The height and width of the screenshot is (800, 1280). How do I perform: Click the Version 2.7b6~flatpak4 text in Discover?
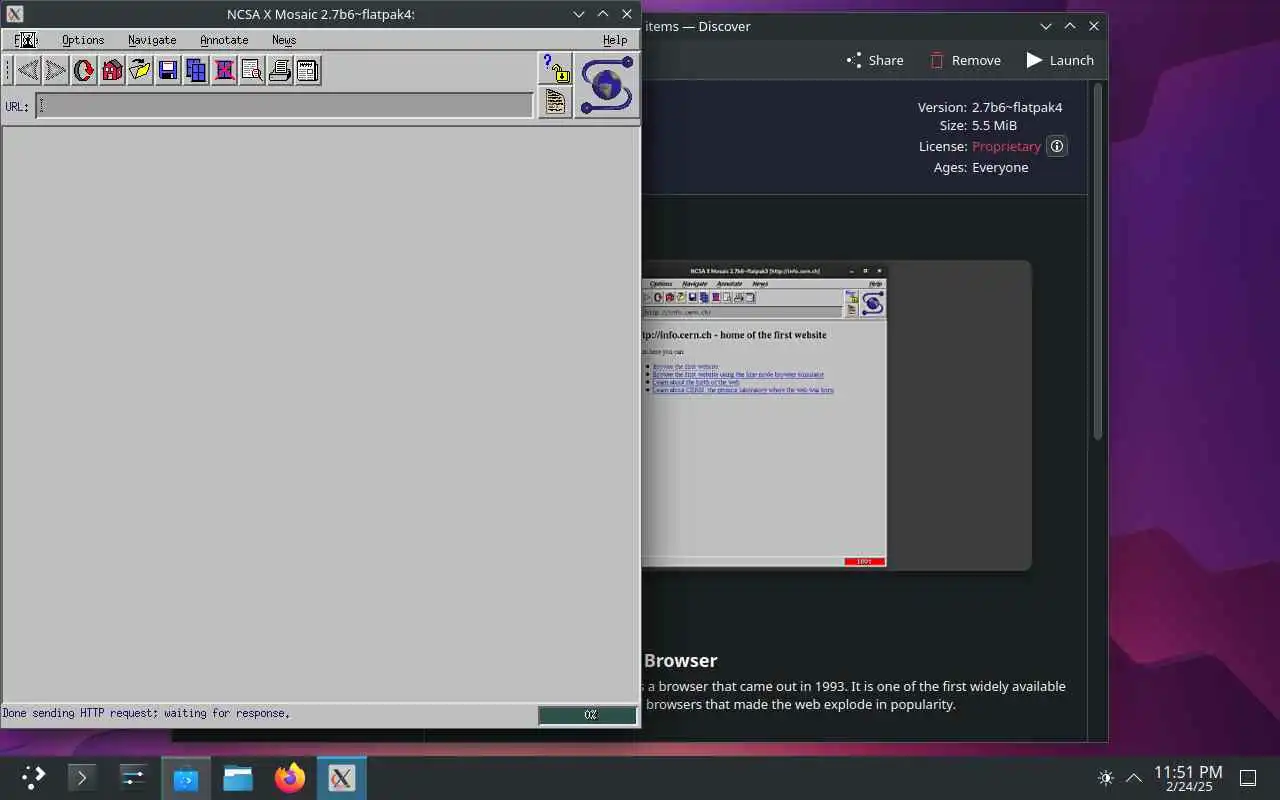tap(990, 107)
